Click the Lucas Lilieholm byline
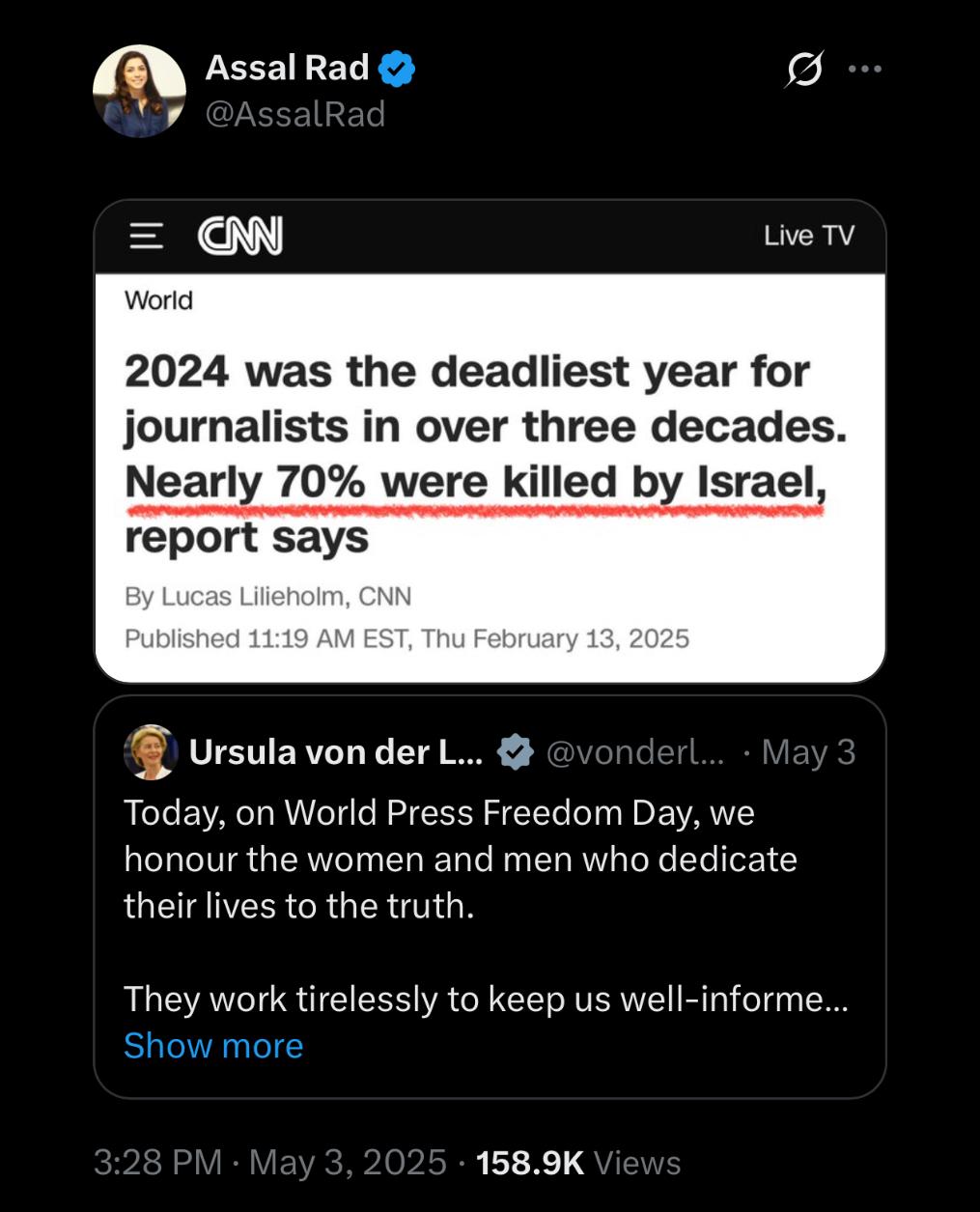Screen dimensions: 980x1212 267,596
